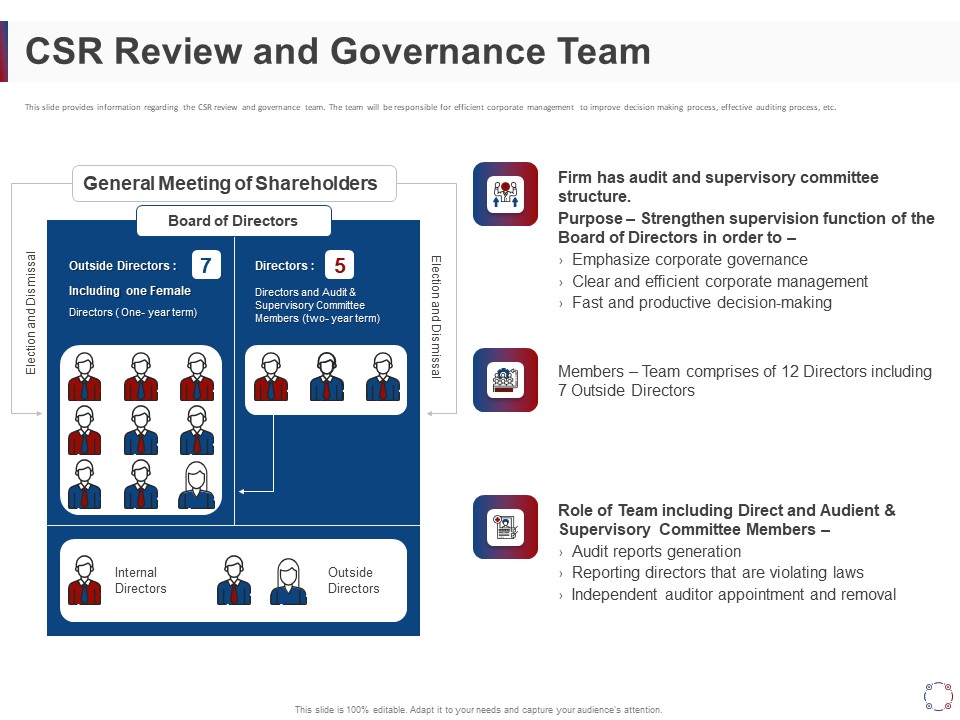Screen dimensions: 960x720
Task: Click the slide description subtitle line
Action: [430, 107]
